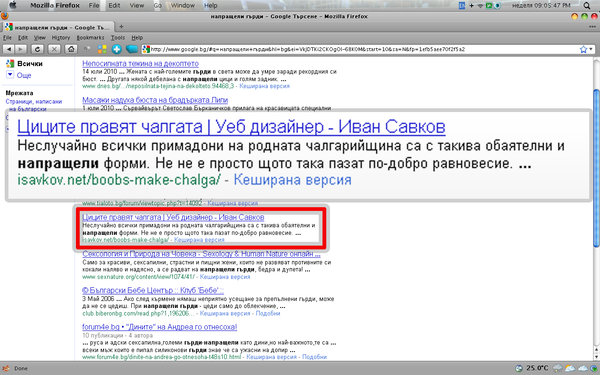Open the forum4e.bg Андреа result link
Image resolution: width=600 pixels, height=375 pixels.
coord(160,327)
